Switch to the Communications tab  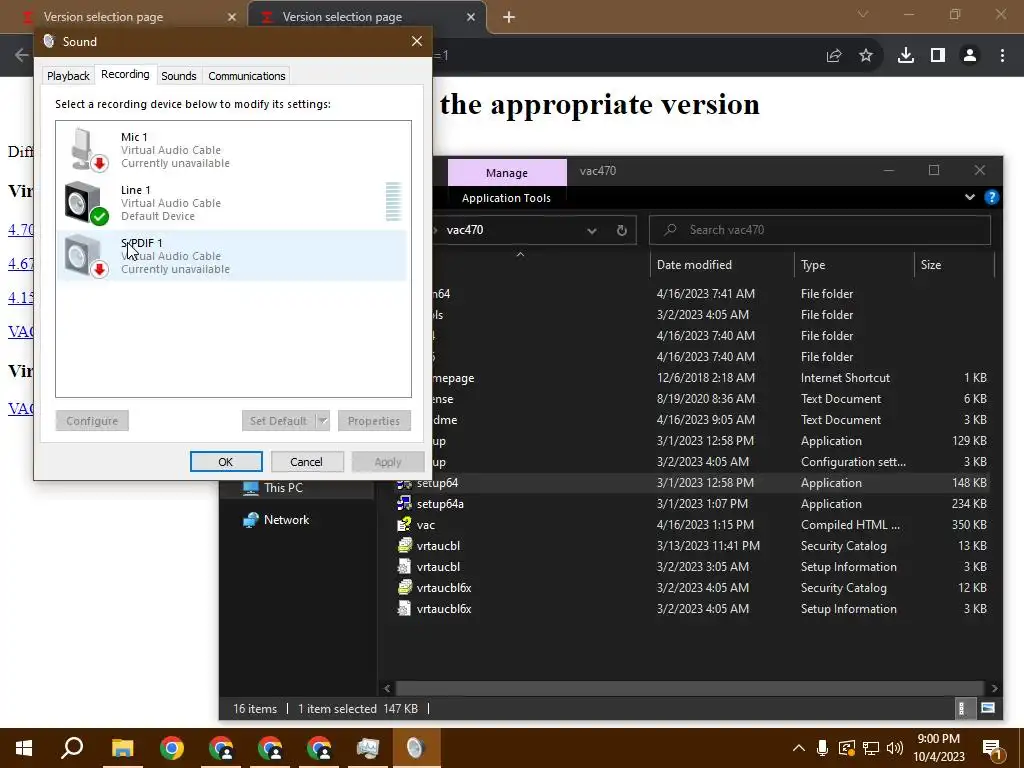[246, 76]
